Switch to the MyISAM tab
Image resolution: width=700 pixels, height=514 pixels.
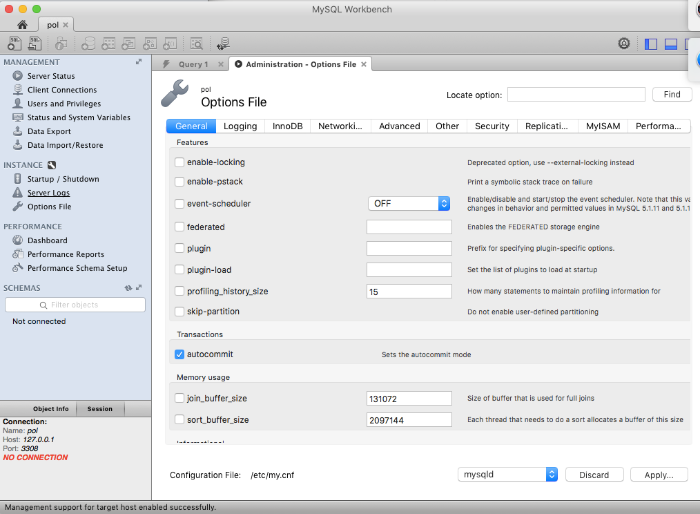603,126
